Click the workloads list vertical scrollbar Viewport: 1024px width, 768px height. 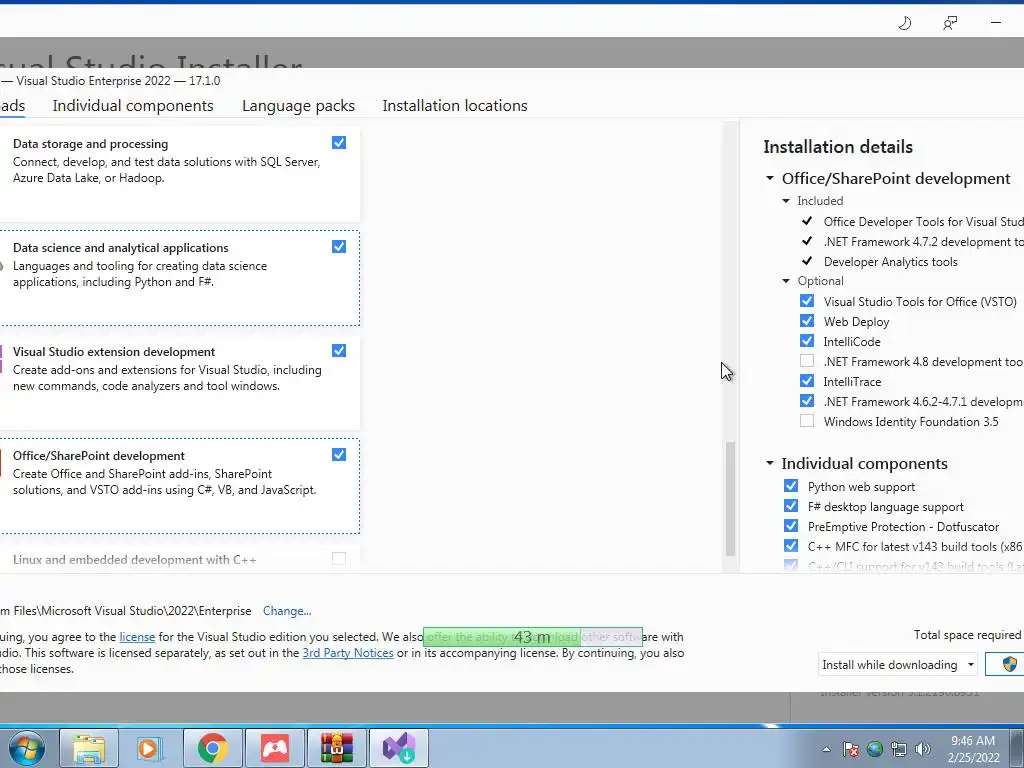point(731,498)
